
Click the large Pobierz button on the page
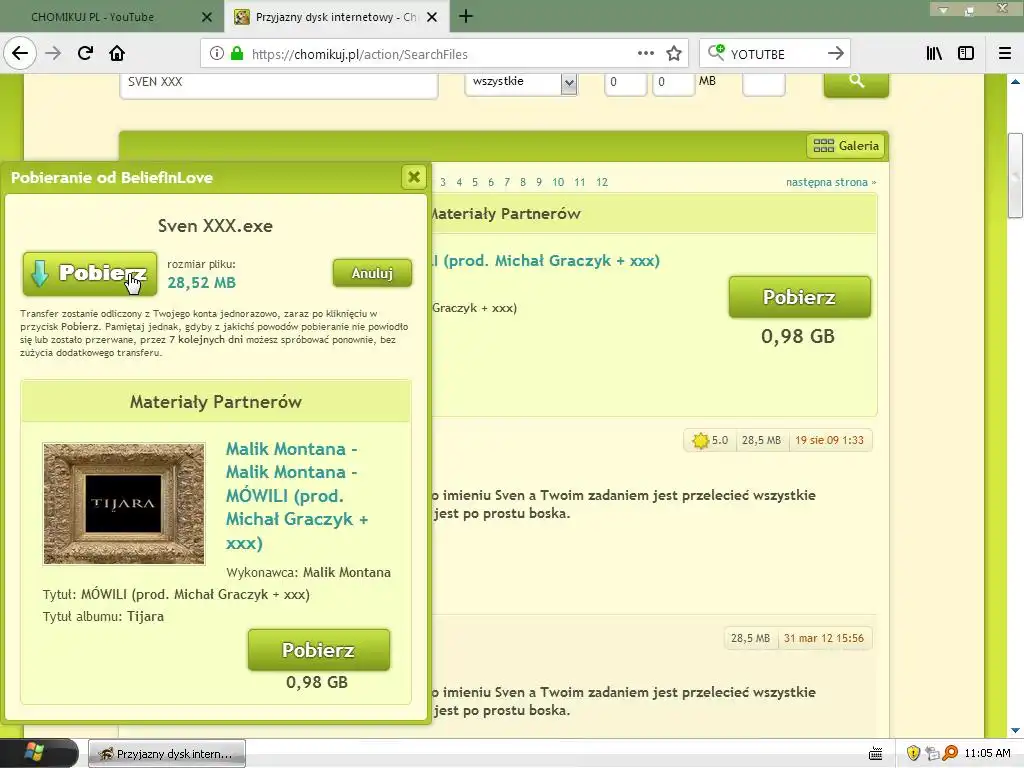pos(799,297)
